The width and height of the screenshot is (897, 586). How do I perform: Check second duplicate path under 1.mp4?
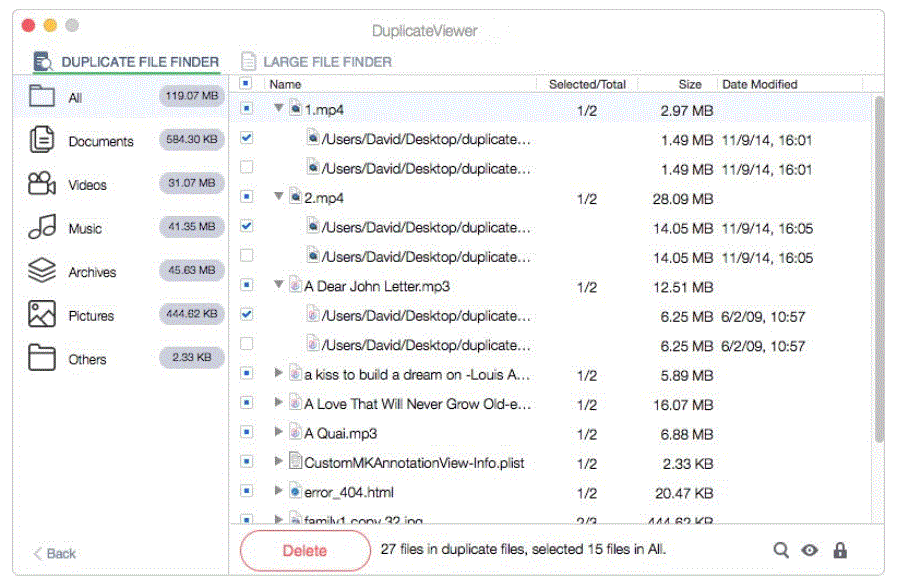coord(247,167)
